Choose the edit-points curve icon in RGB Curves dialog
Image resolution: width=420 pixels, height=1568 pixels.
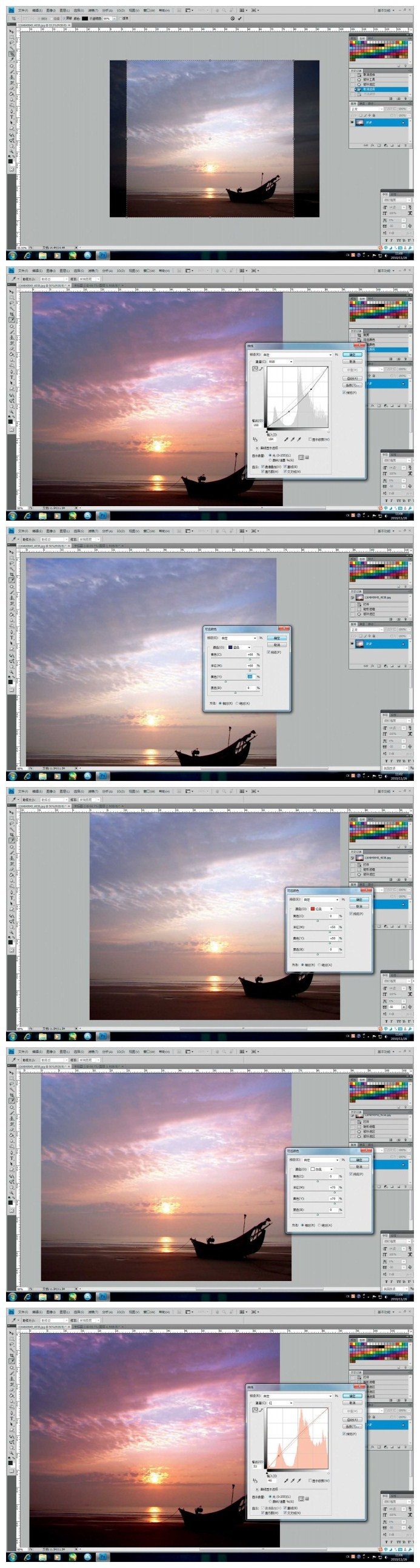coord(255,369)
